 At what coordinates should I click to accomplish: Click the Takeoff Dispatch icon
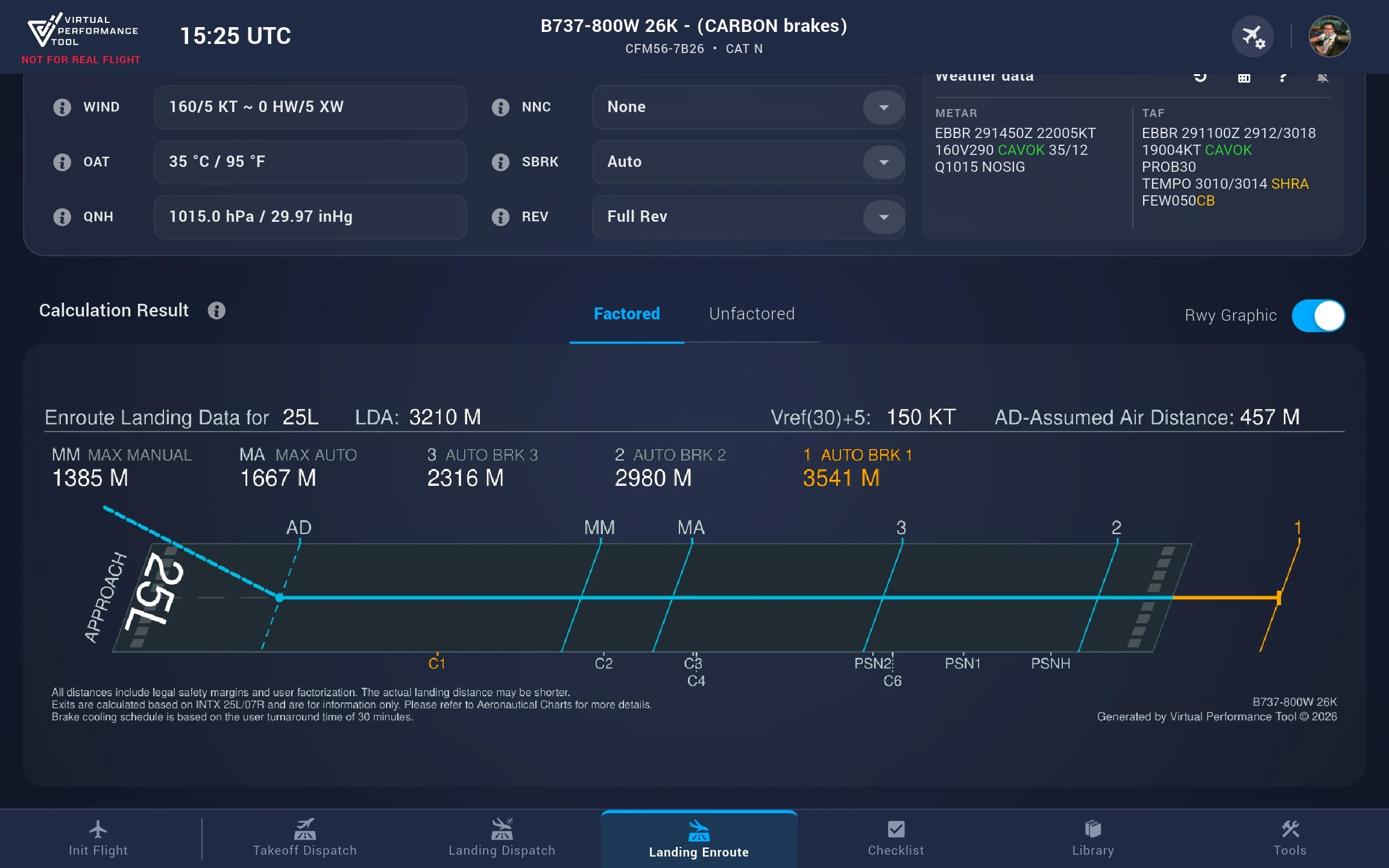305,829
